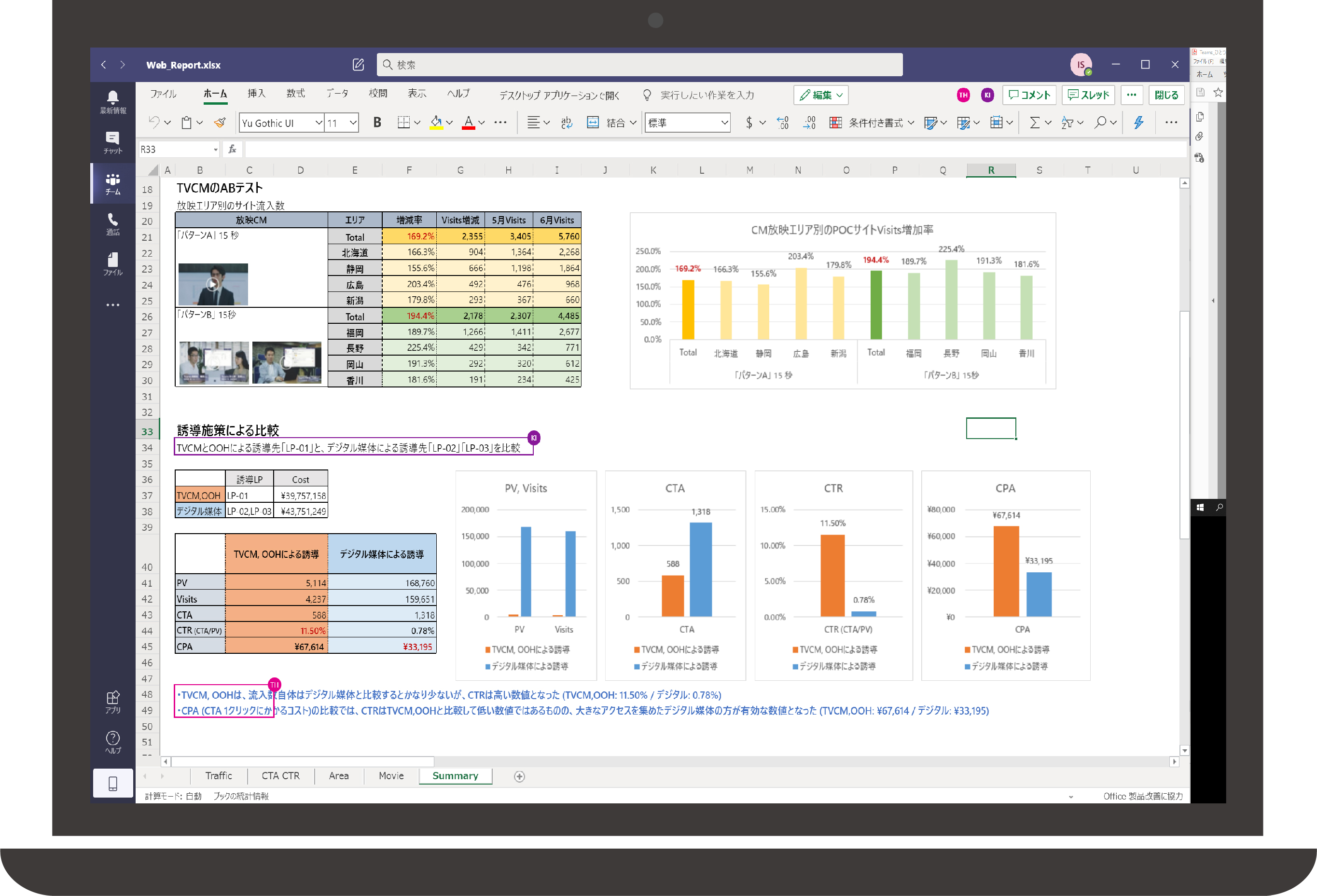Viewport: 1317px width, 896px height.
Task: Click the Windows Start icon
Action: (1200, 507)
